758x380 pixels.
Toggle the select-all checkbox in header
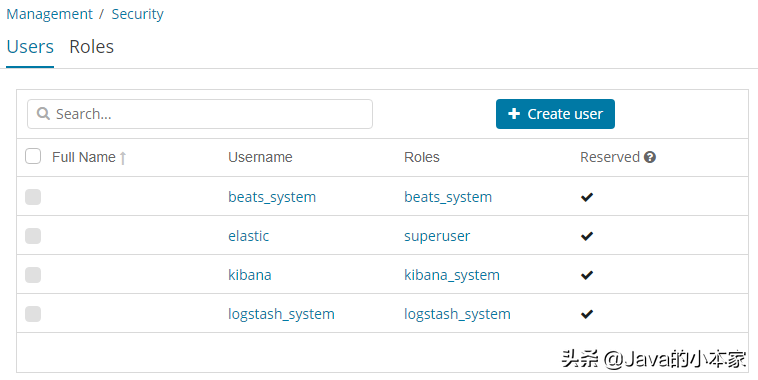click(x=33, y=156)
